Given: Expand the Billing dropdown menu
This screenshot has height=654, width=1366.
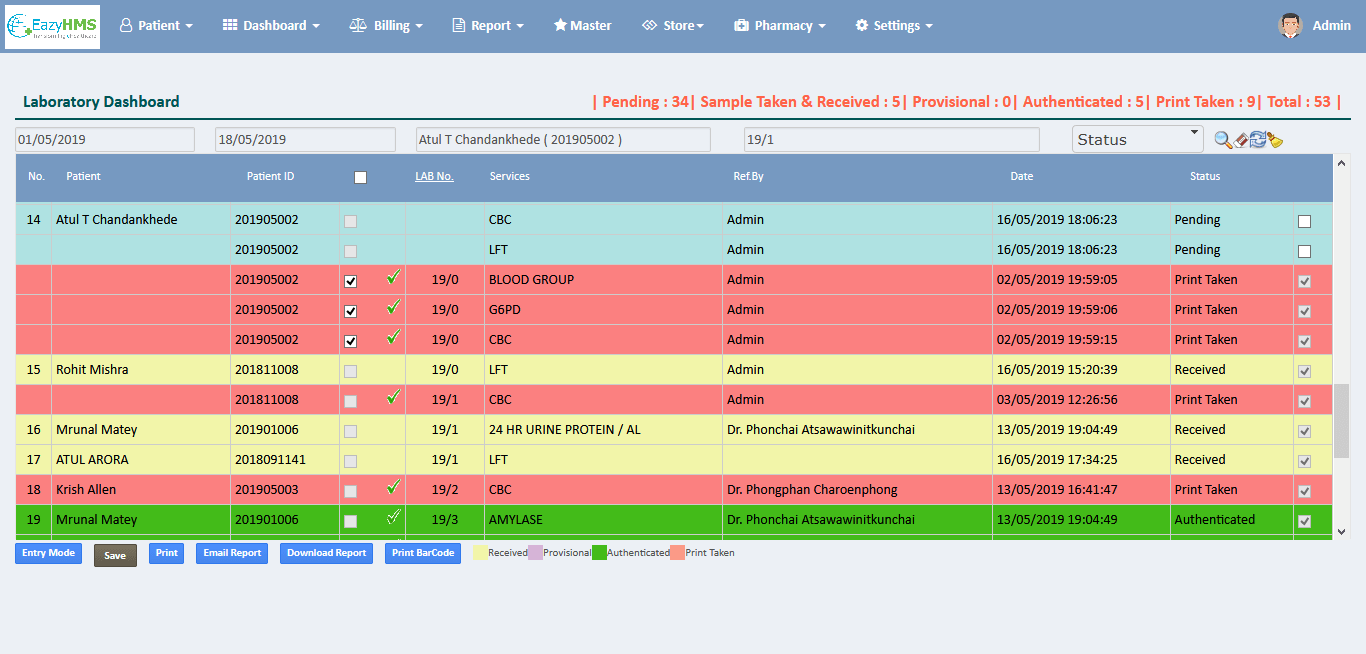Looking at the screenshot, I should [386, 26].
